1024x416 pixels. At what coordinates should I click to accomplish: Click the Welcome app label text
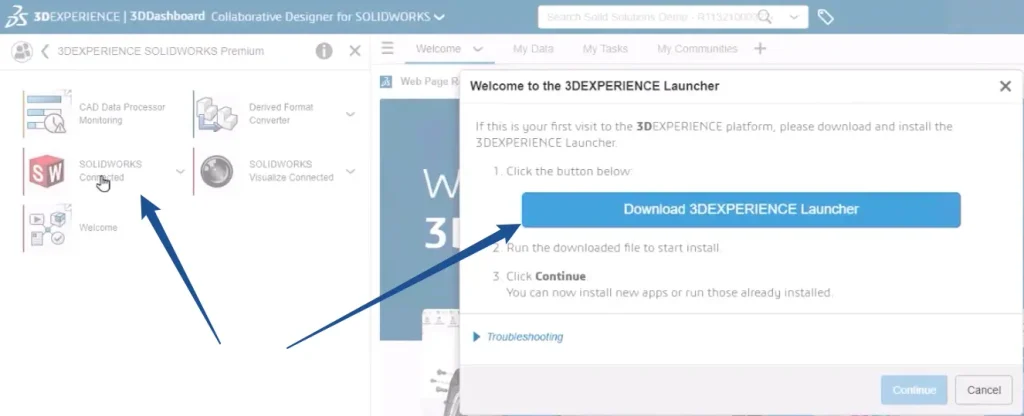[x=98, y=228]
